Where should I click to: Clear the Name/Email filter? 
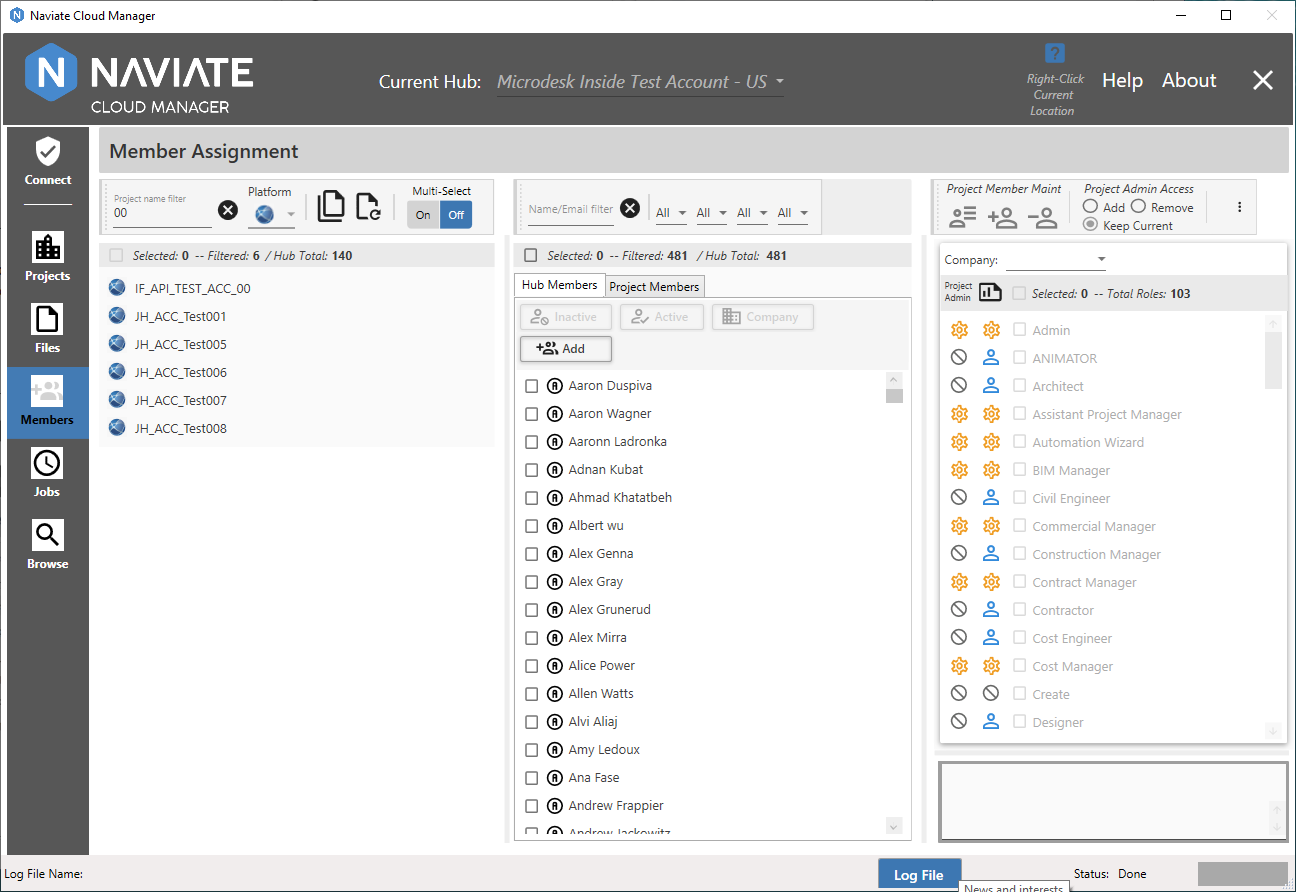point(630,208)
